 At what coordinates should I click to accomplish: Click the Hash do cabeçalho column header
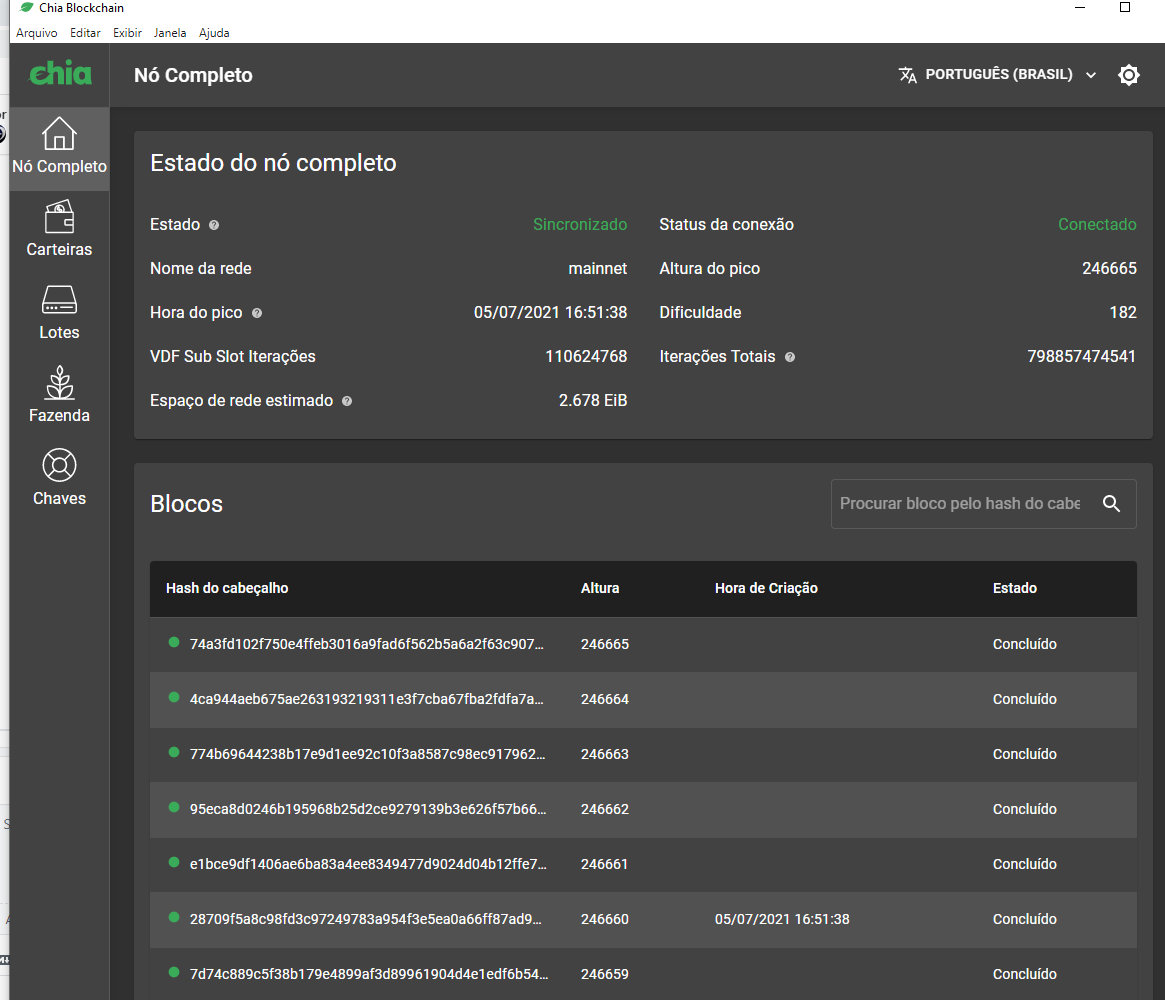pos(227,588)
